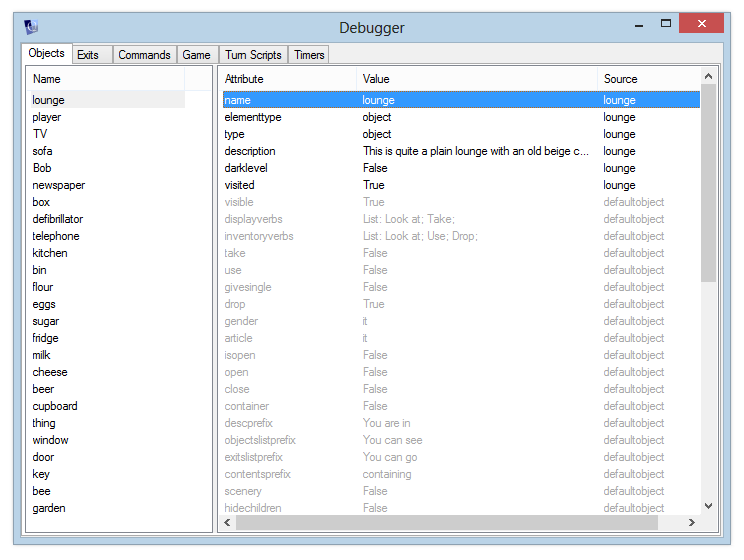Click the vertical scrollbar thumb
Viewport: 744px width, 560px height.
(x=708, y=183)
